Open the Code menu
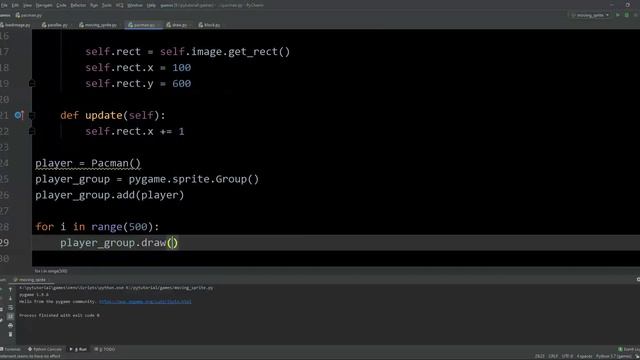 point(61,5)
